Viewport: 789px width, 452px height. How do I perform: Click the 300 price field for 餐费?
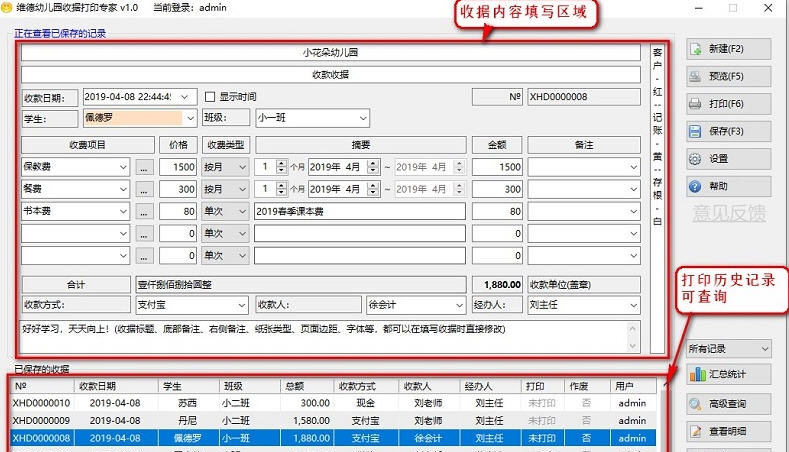tap(178, 189)
